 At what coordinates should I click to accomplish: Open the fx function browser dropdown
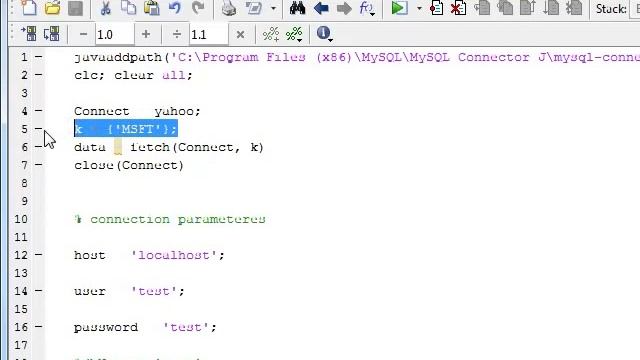367,8
